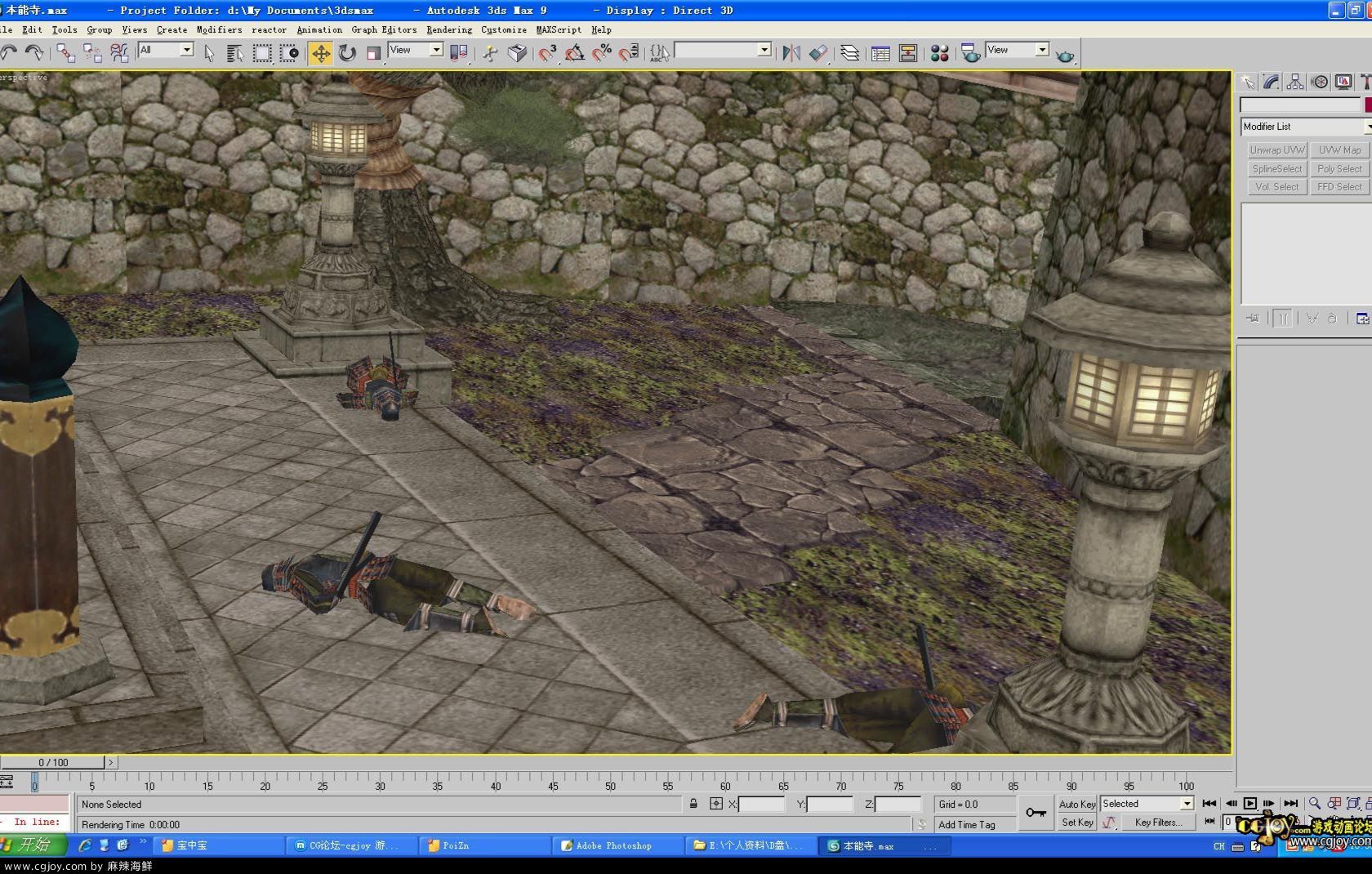Open the Edit menu
Screen dimensions: 1372x874
point(32,29)
